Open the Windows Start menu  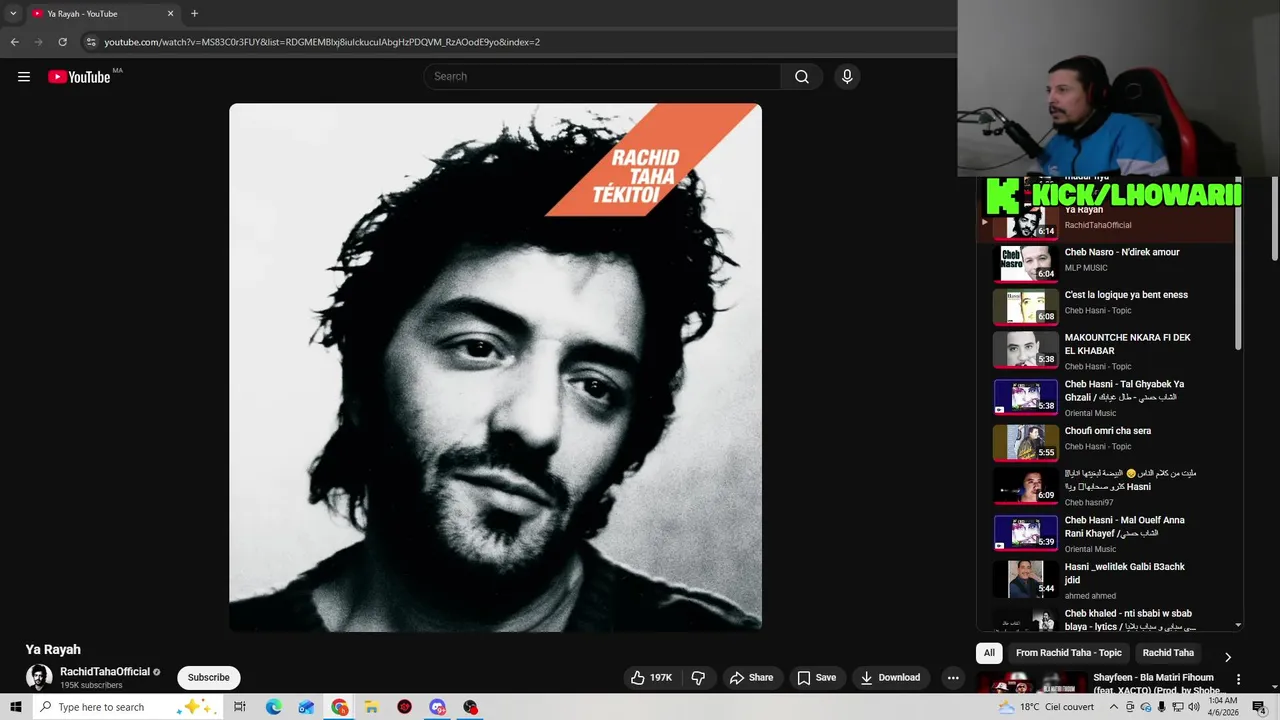coord(15,707)
